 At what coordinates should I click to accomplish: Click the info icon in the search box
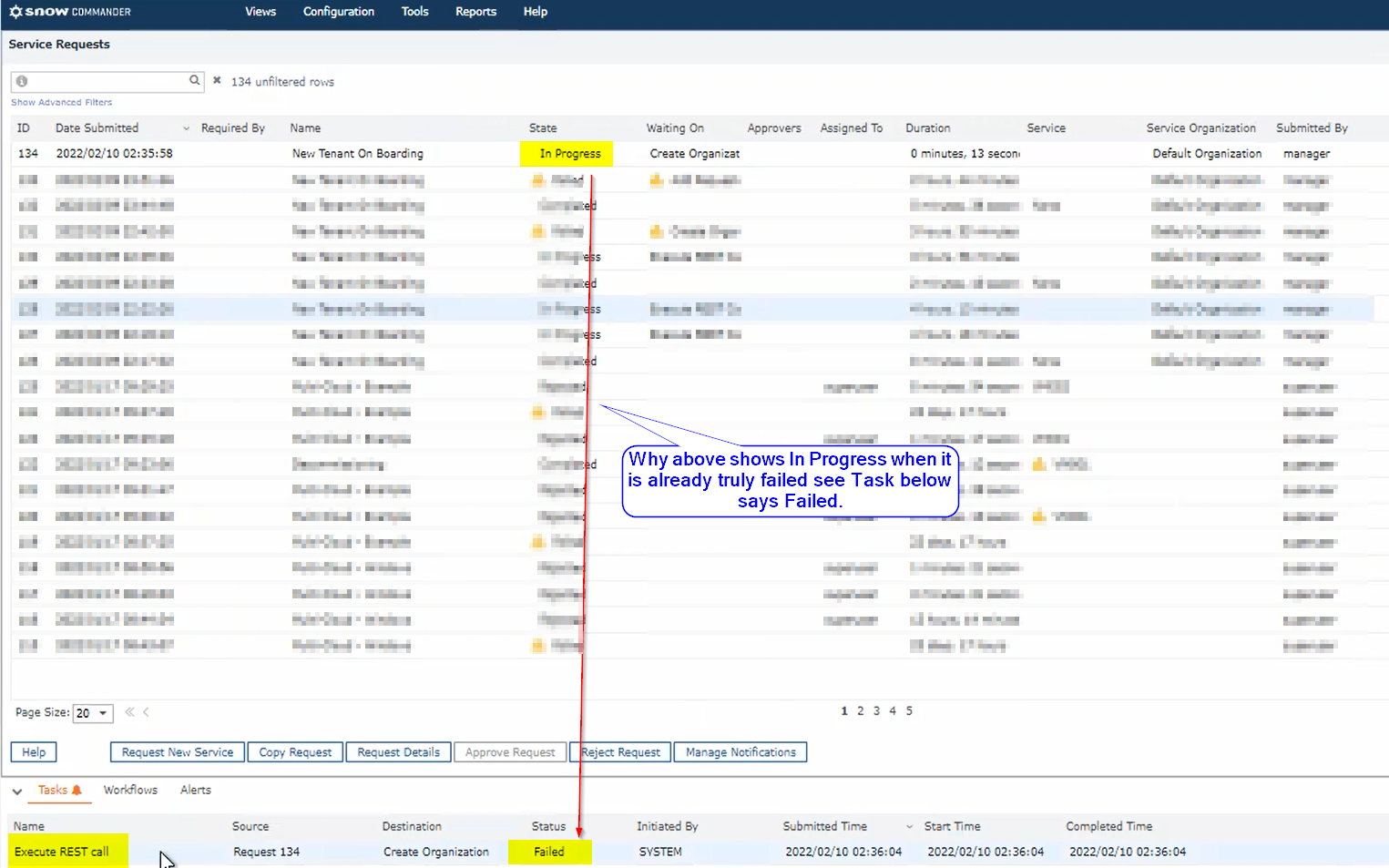pyautogui.click(x=22, y=81)
